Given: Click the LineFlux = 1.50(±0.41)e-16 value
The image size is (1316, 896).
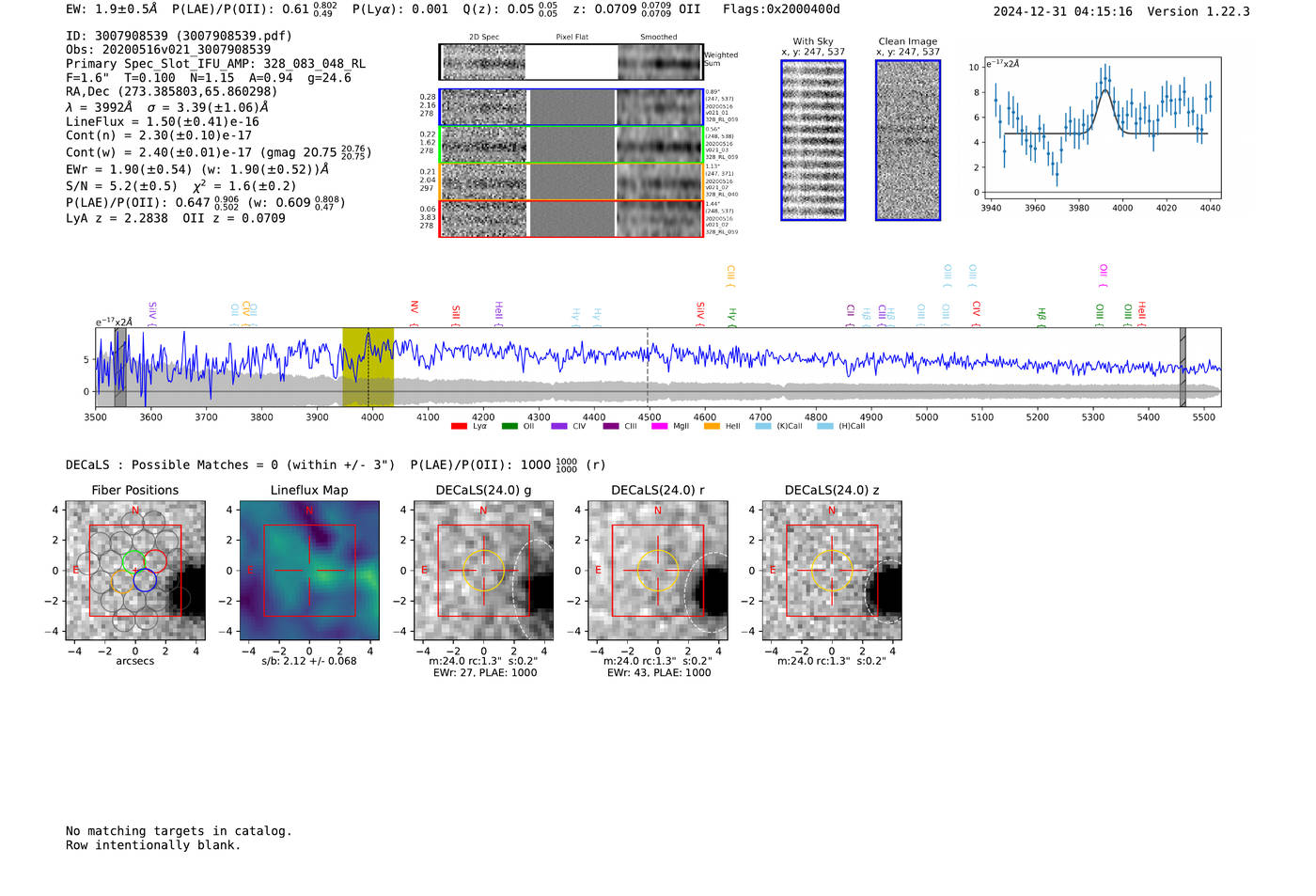Looking at the screenshot, I should [163, 122].
